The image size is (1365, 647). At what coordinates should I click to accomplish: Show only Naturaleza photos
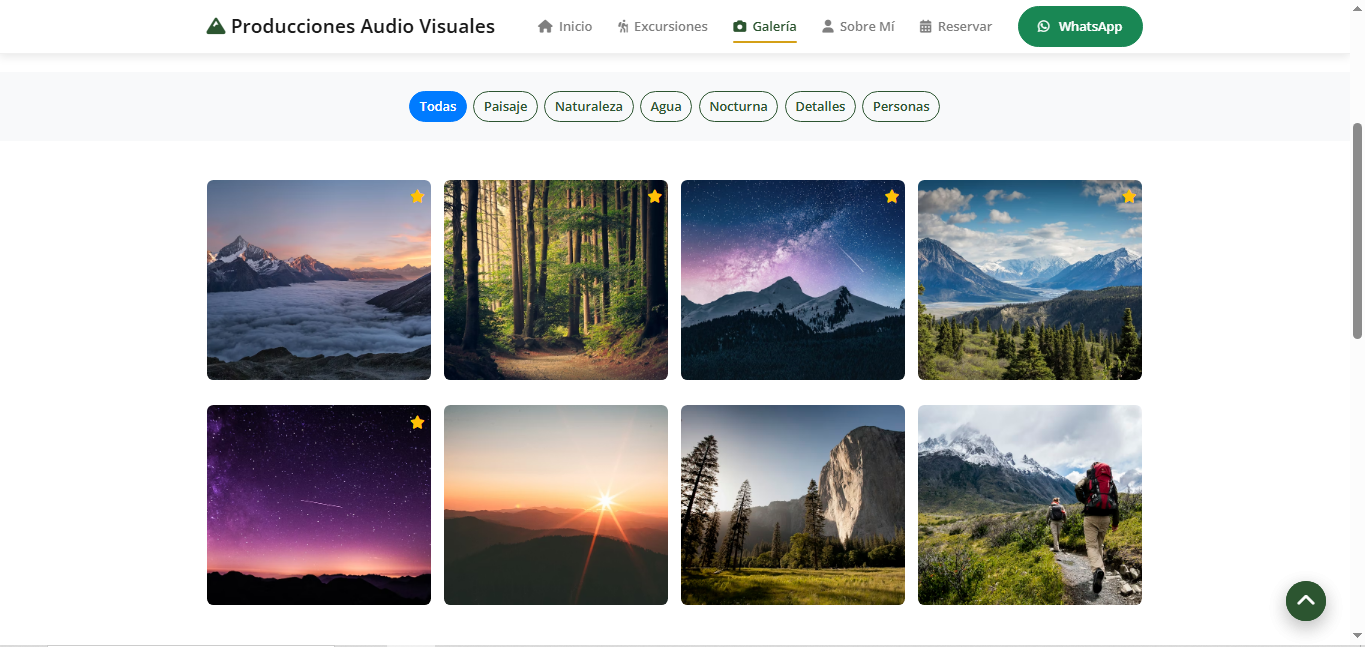pyautogui.click(x=588, y=107)
